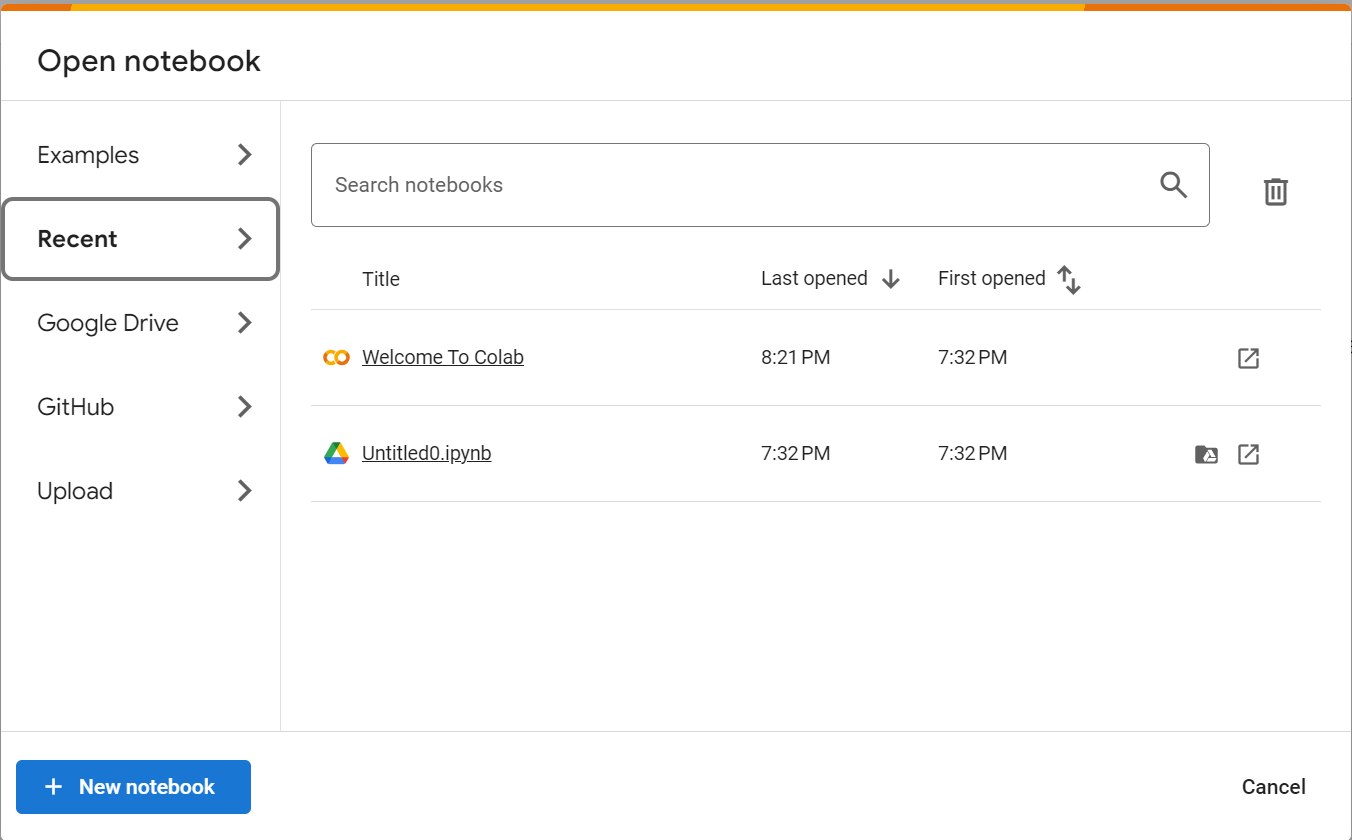
Task: Click First opened 7:32 PM for Untitled0.ipynb
Action: tap(972, 453)
